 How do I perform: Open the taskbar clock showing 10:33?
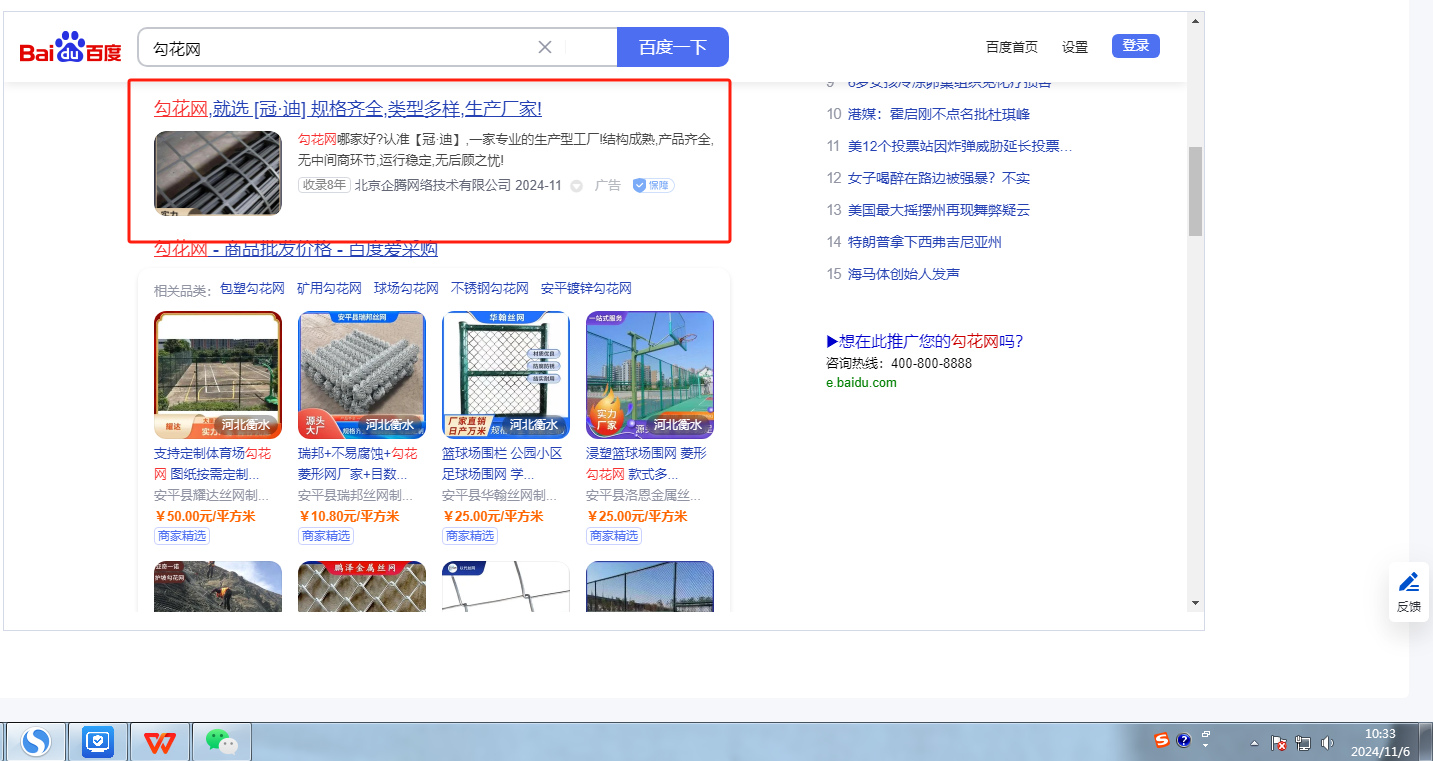tap(1380, 742)
